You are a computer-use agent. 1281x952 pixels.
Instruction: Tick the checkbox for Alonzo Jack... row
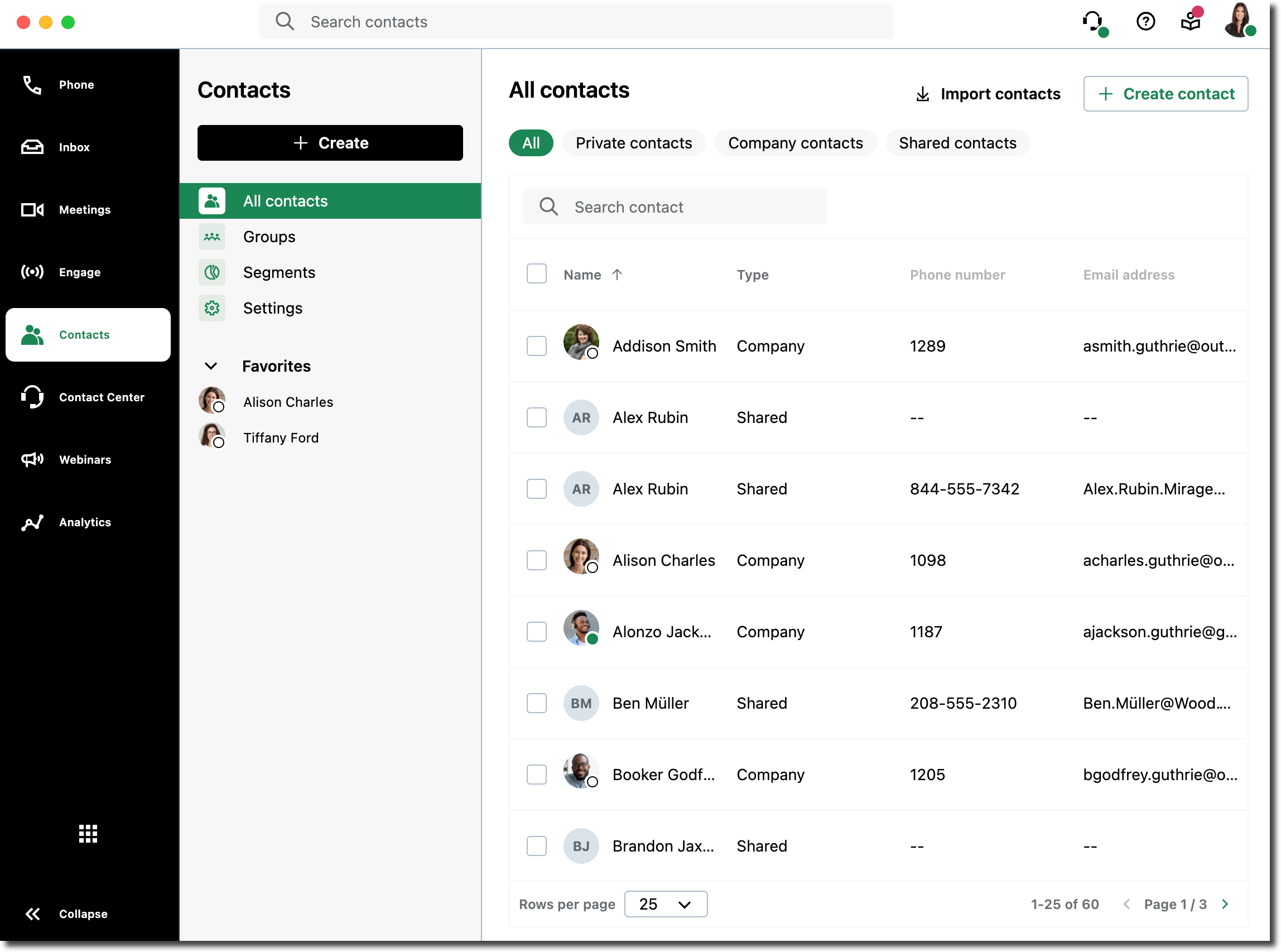click(537, 632)
